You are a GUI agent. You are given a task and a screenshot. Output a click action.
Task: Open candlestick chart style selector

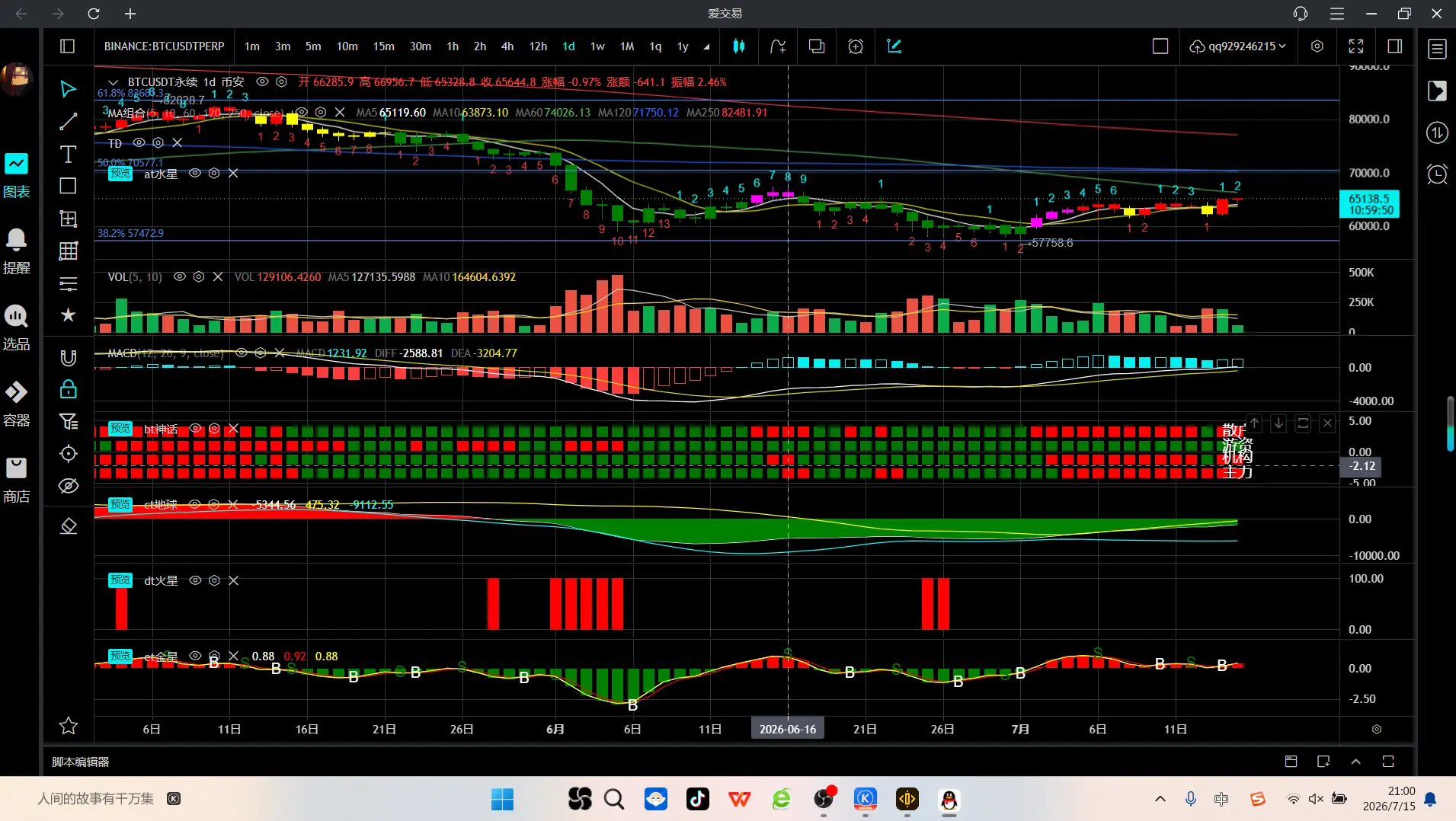coord(738,46)
